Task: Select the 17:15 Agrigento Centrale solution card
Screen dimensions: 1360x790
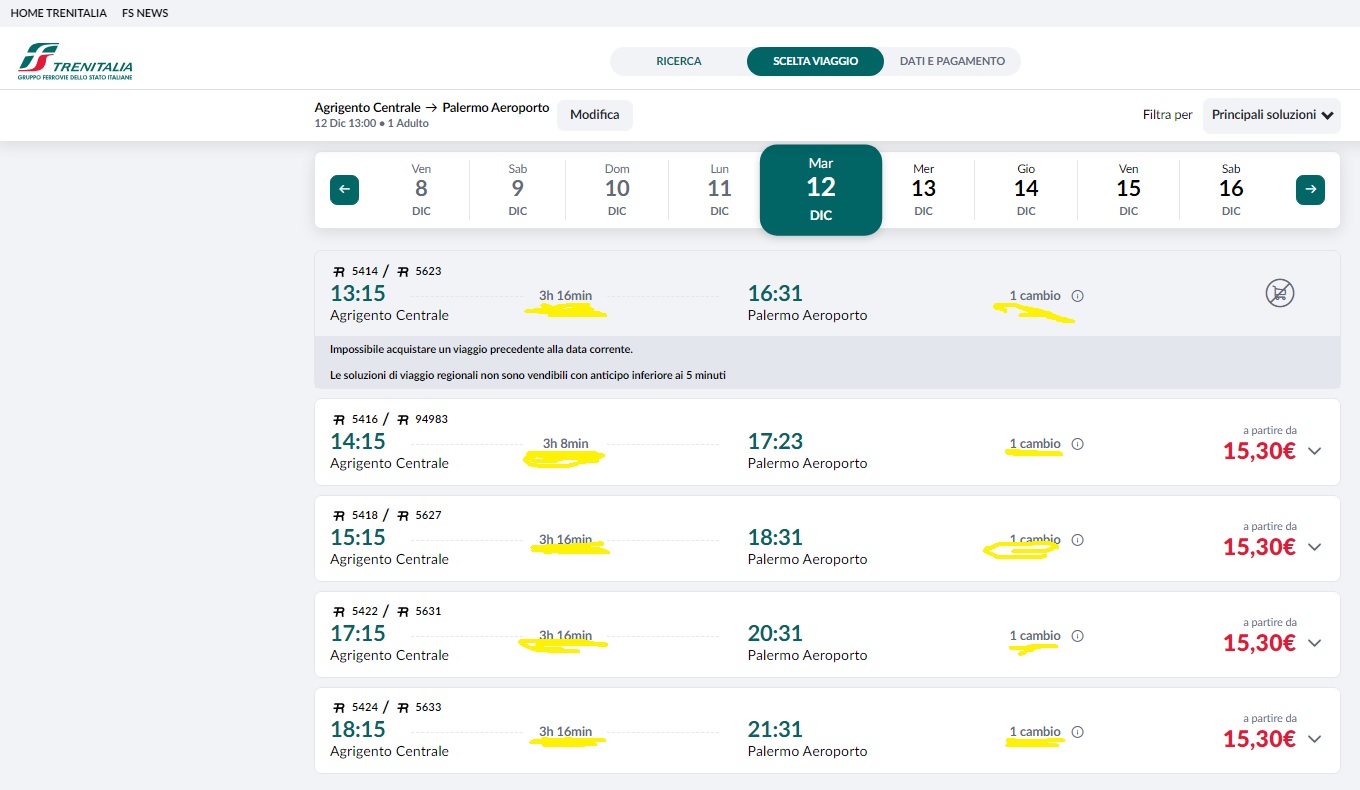Action: (x=827, y=634)
